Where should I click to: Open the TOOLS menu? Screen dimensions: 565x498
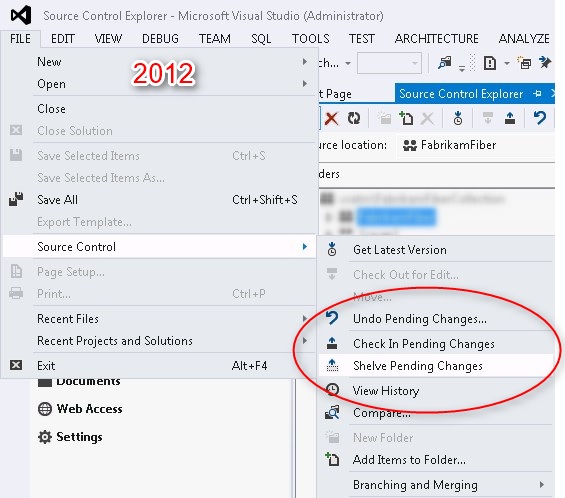point(310,39)
